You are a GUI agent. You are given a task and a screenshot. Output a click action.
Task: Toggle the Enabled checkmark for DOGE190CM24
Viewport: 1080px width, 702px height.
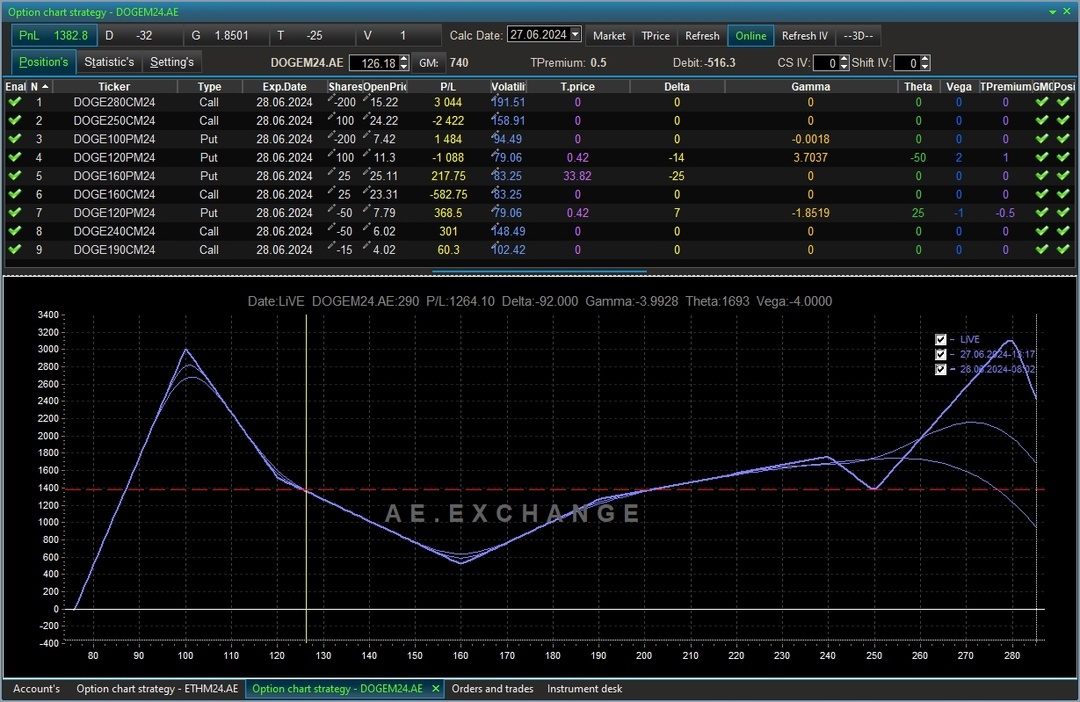(14, 249)
